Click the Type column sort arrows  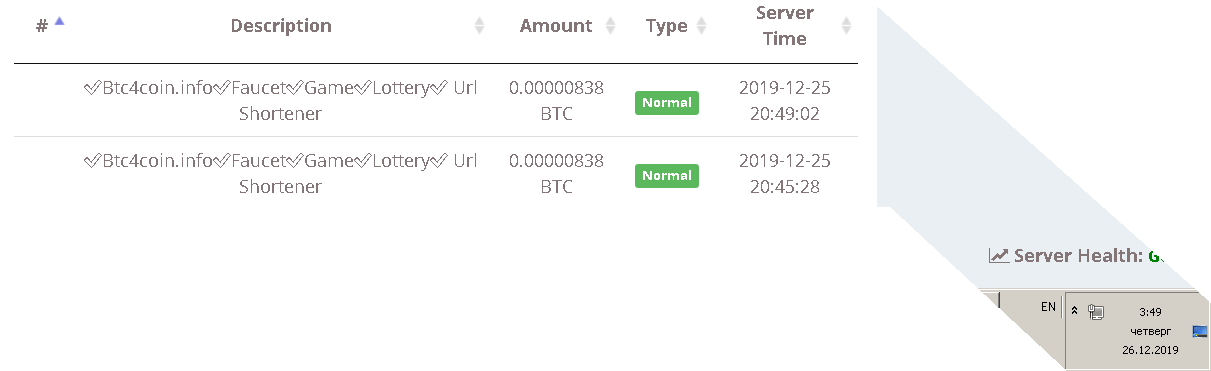point(701,26)
